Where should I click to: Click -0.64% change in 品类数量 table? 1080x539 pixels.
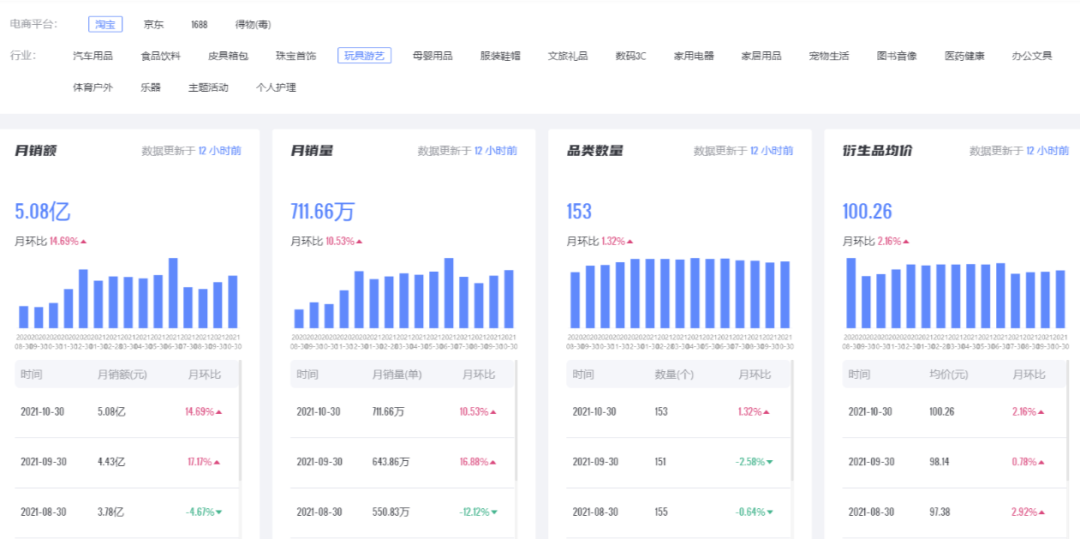pos(755,512)
